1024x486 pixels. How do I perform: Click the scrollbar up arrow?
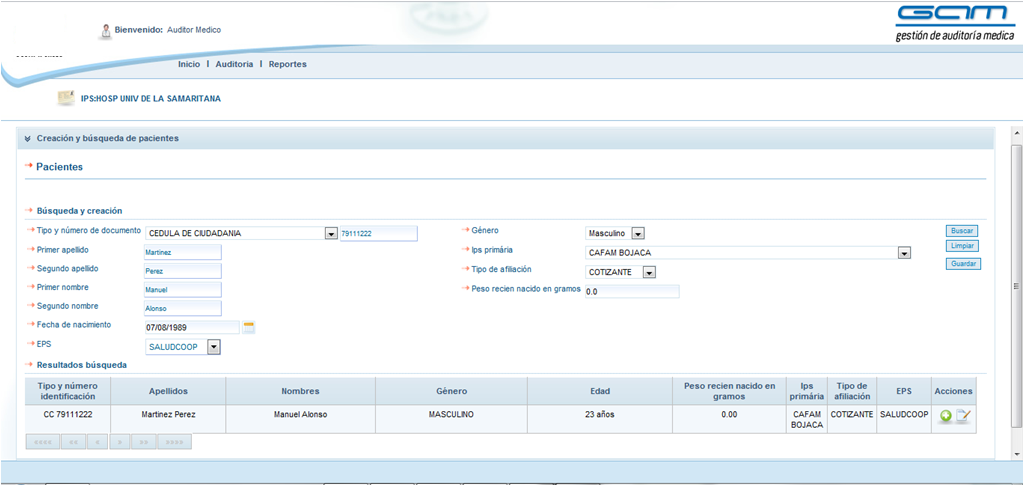1016,133
